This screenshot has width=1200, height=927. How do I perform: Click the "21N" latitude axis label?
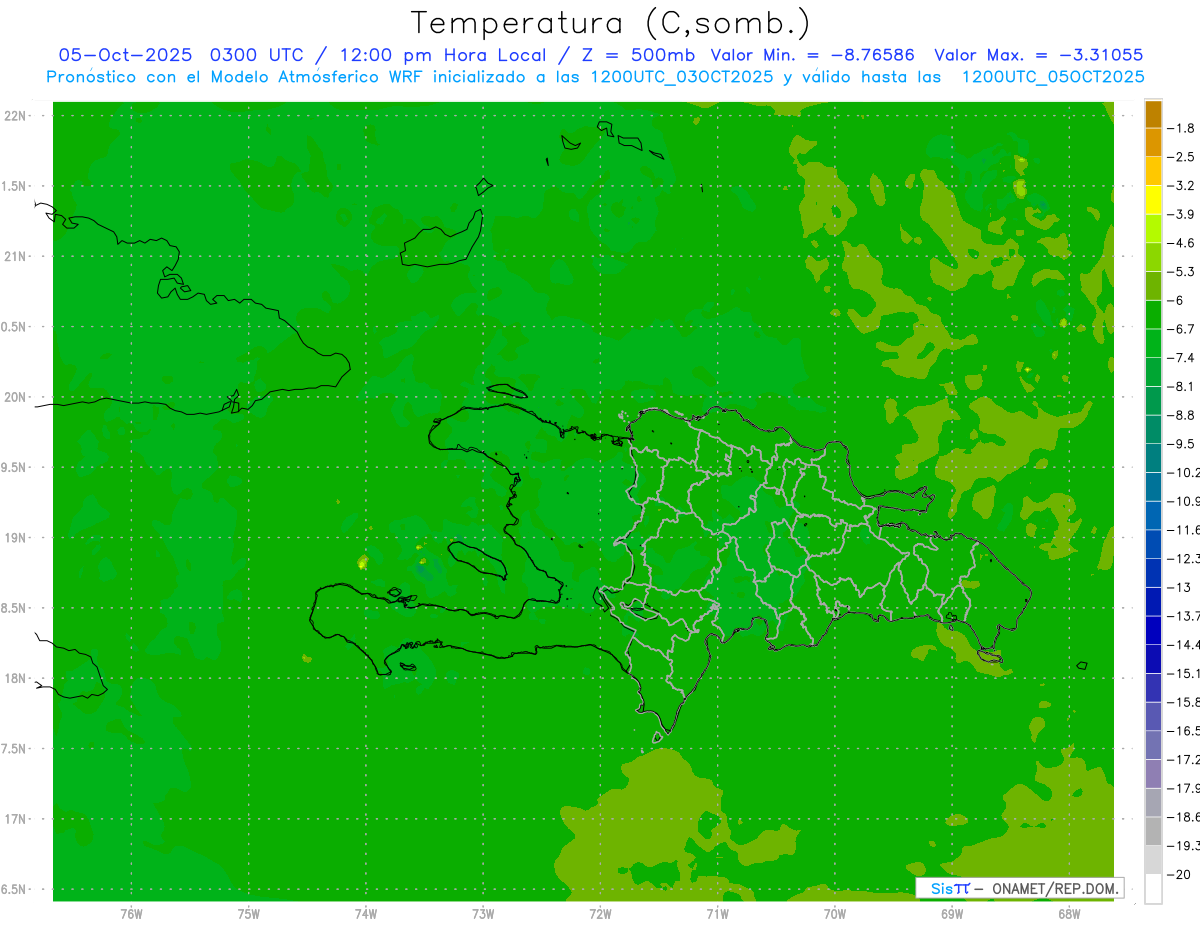(16, 257)
